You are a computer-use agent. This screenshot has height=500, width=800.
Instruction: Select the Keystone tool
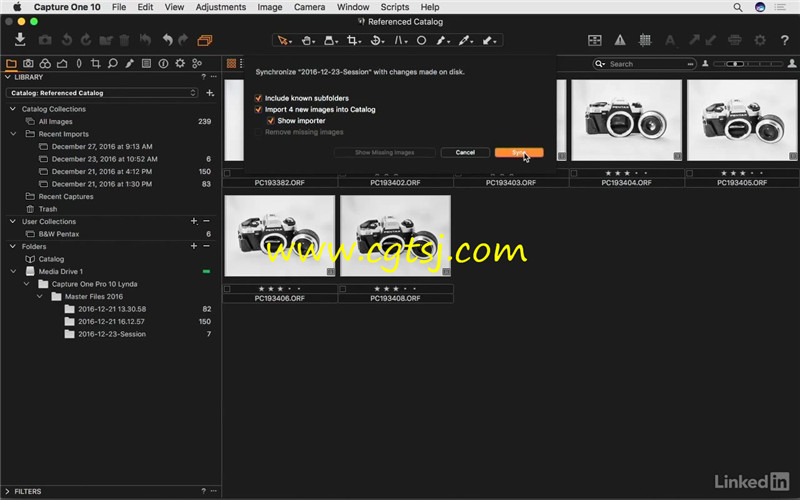(x=400, y=40)
